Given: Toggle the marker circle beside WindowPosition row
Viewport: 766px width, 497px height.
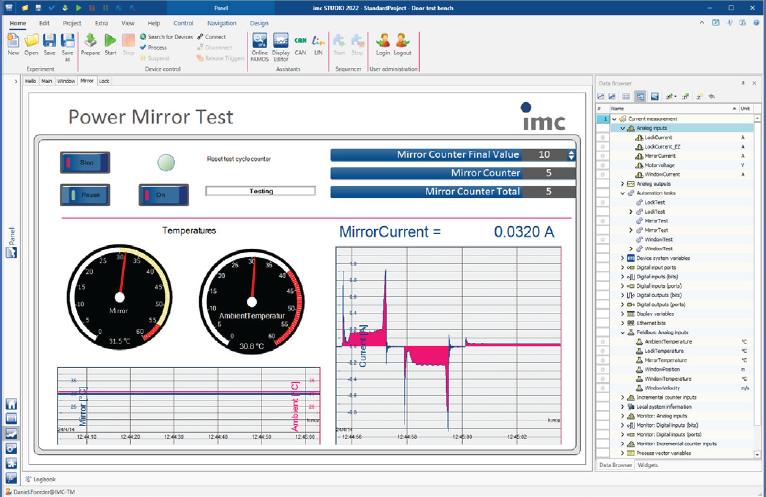Looking at the screenshot, I should (602, 369).
